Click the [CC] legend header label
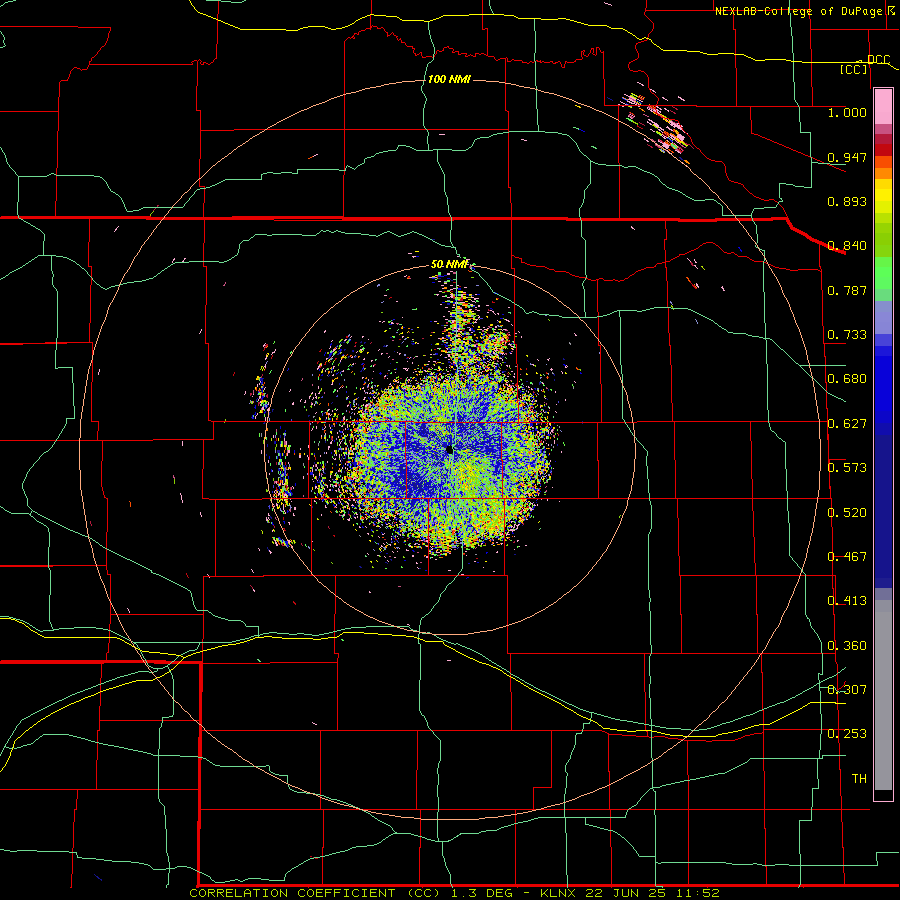Image resolution: width=900 pixels, height=900 pixels. [x=854, y=69]
